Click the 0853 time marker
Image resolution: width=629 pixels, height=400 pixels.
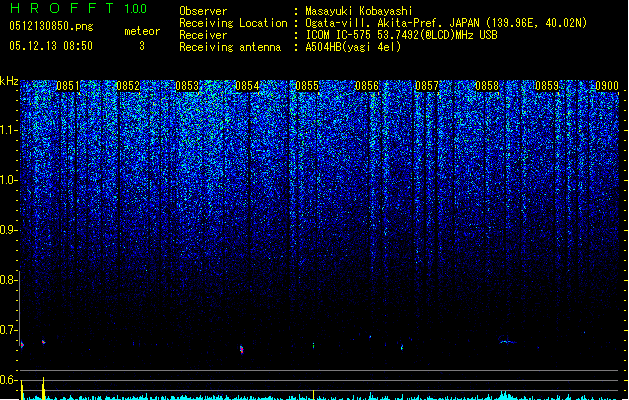[187, 86]
